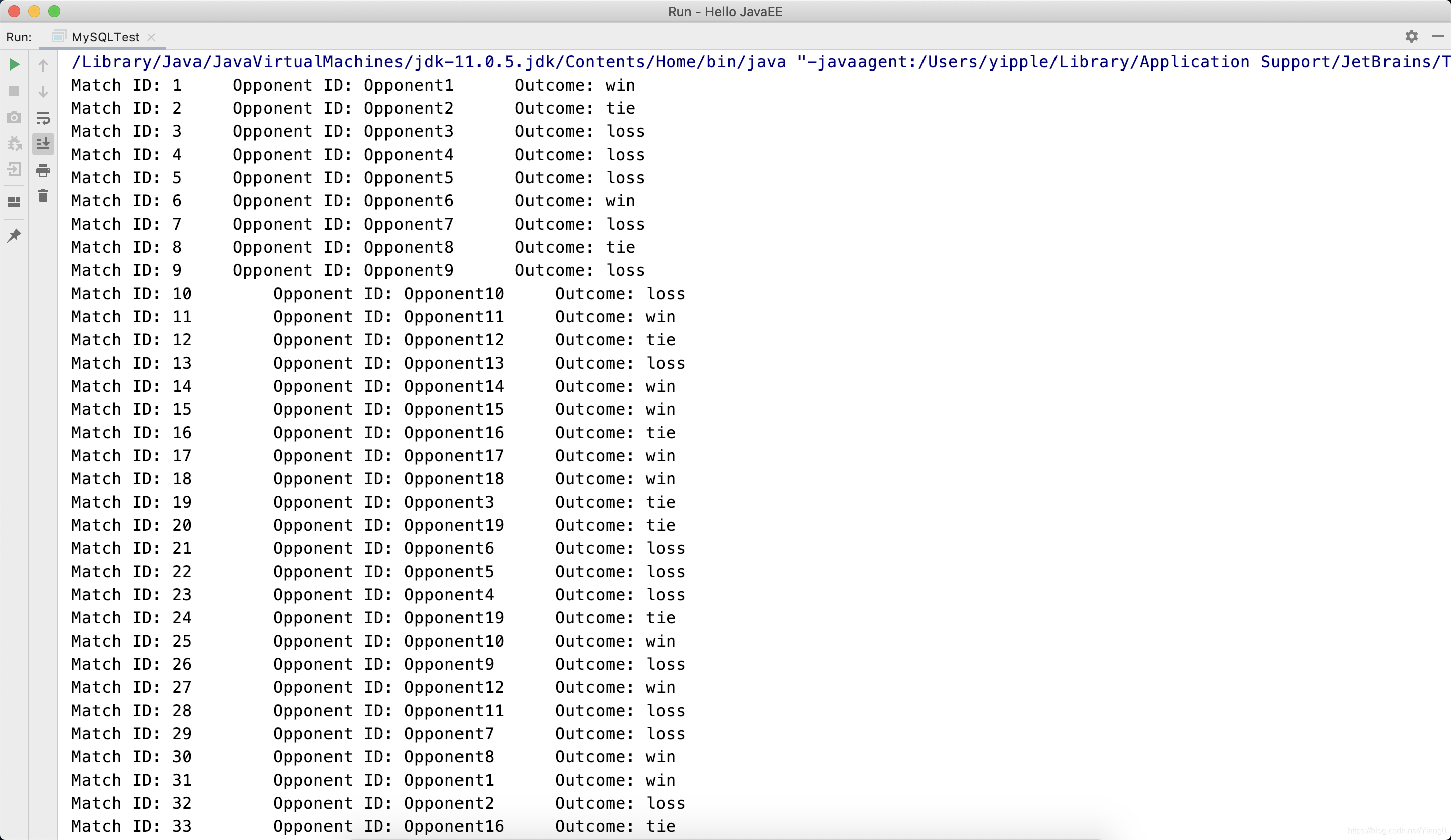The height and width of the screenshot is (840, 1451).
Task: Click 'Outcome: win' in the Match ID: 31 row
Action: (x=615, y=780)
